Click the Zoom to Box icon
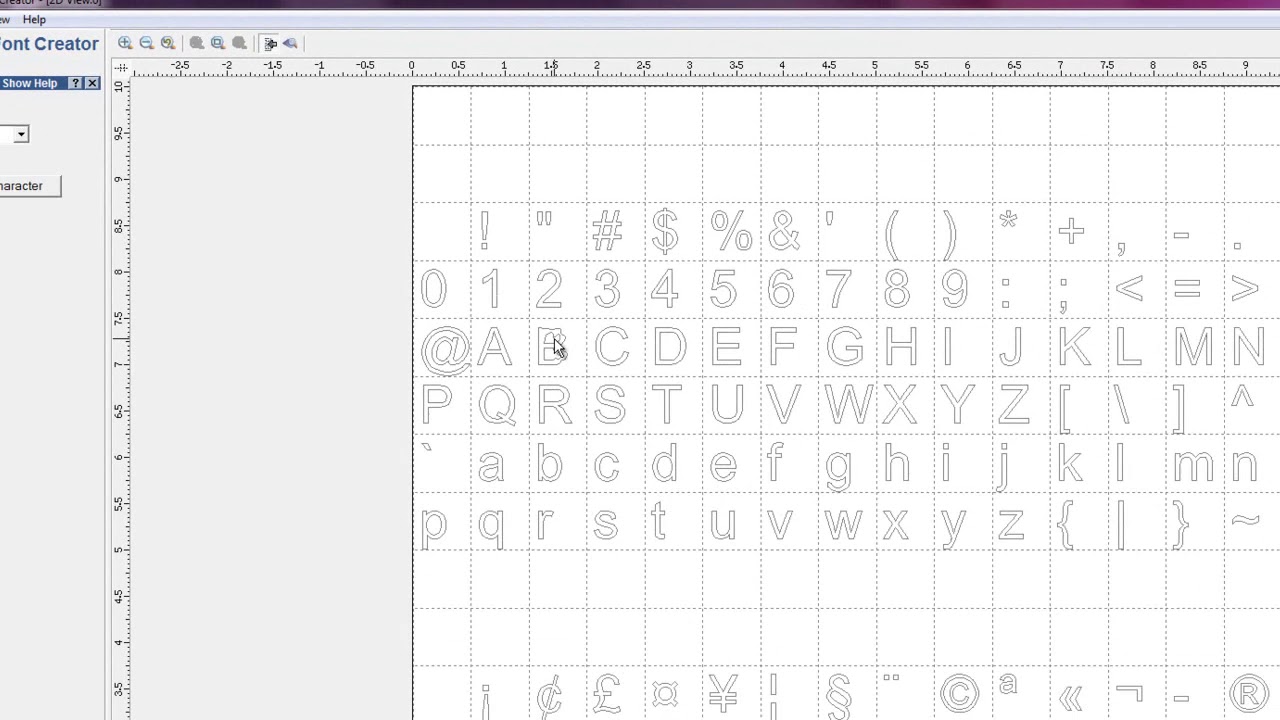Viewport: 1280px width, 720px height. click(218, 43)
